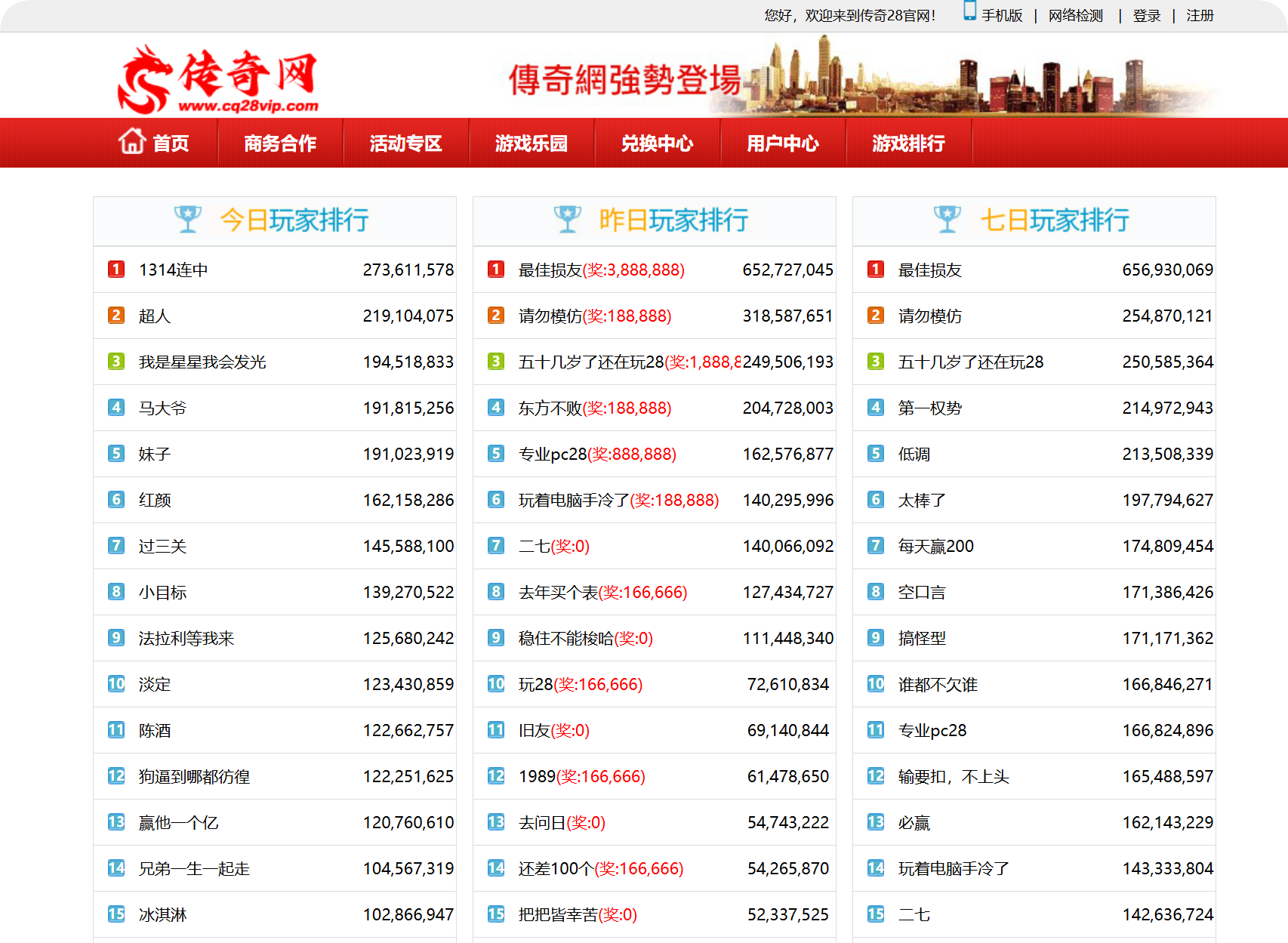This screenshot has height=943, width=1288.
Task: Click the 登录 login link
Action: [x=1147, y=16]
